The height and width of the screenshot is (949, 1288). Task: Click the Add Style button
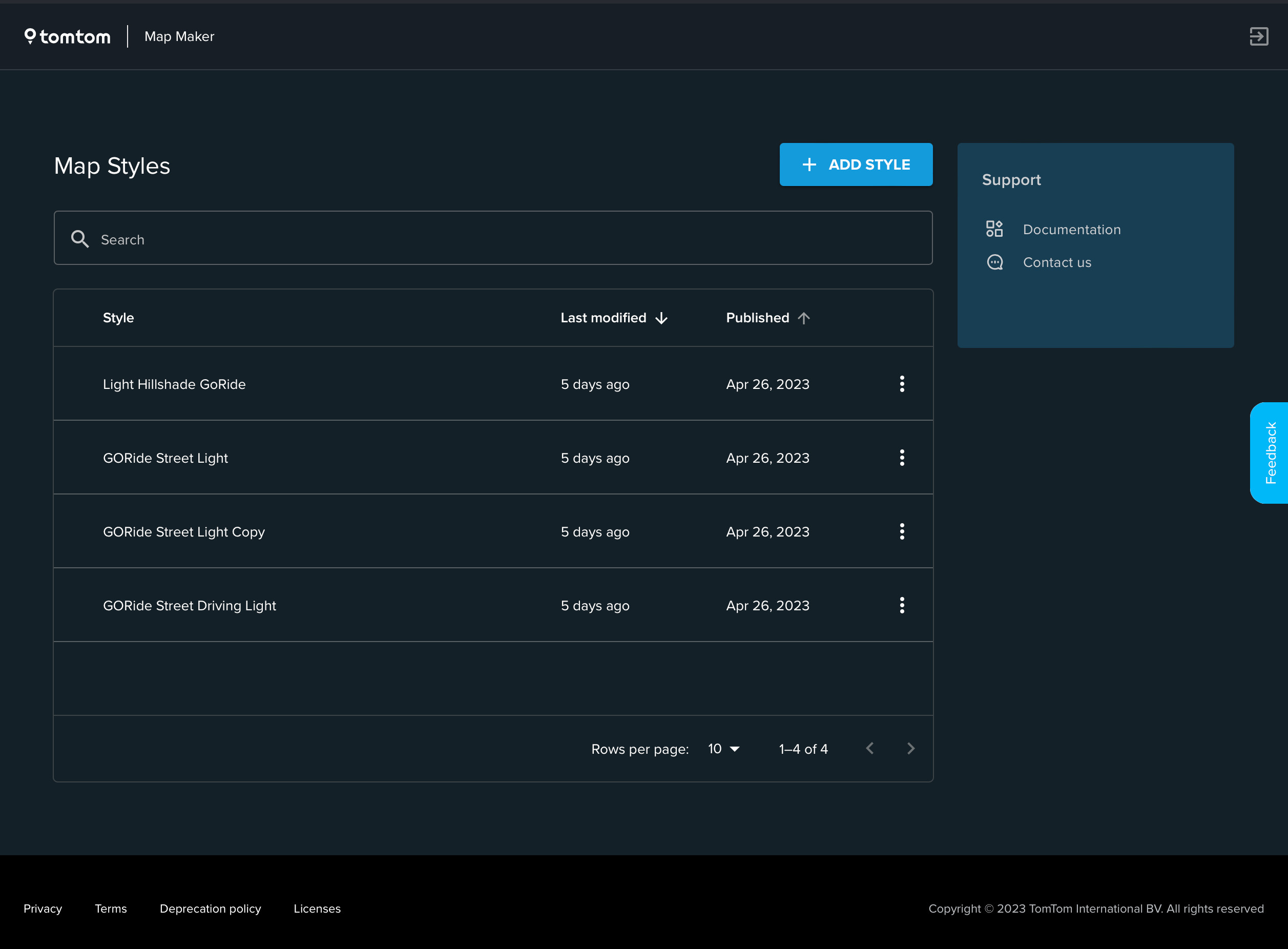coord(856,164)
